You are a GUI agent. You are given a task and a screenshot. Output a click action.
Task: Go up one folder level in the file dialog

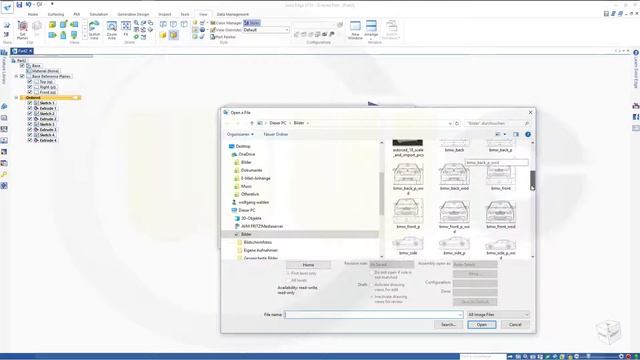[252, 123]
